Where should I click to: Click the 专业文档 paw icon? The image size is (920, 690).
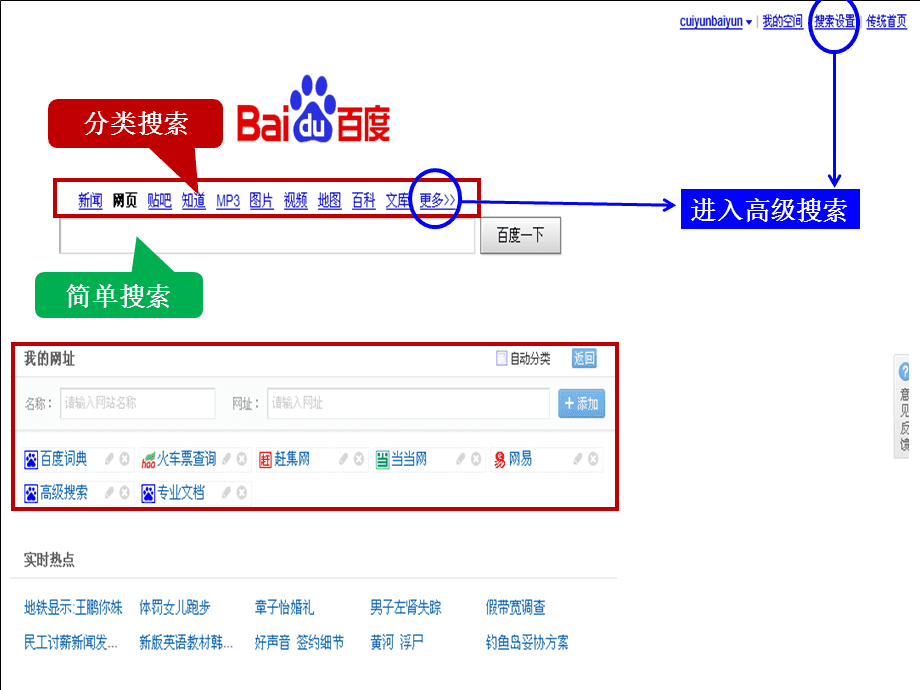point(148,493)
